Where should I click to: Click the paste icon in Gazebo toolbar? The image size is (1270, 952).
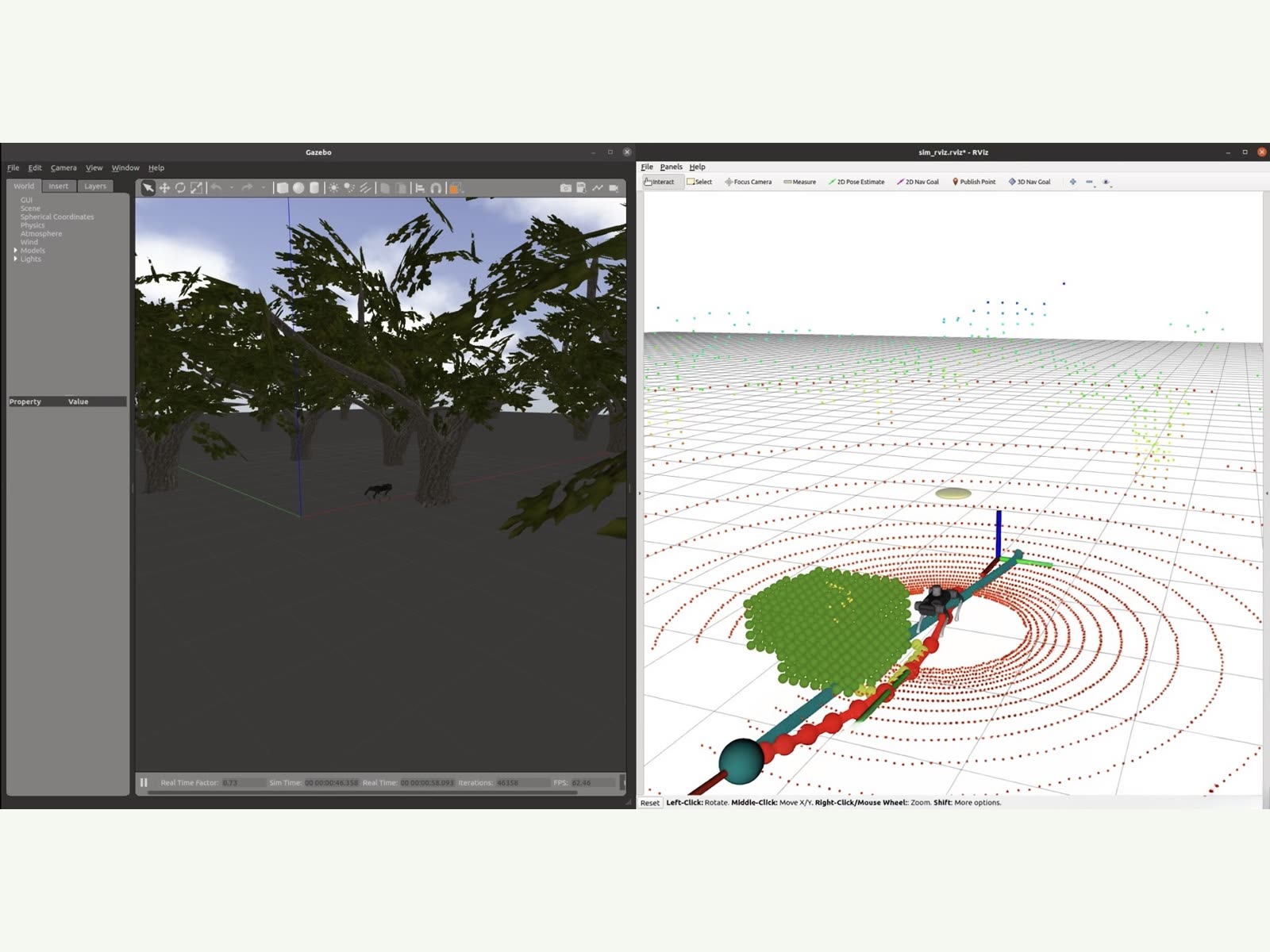tap(401, 188)
